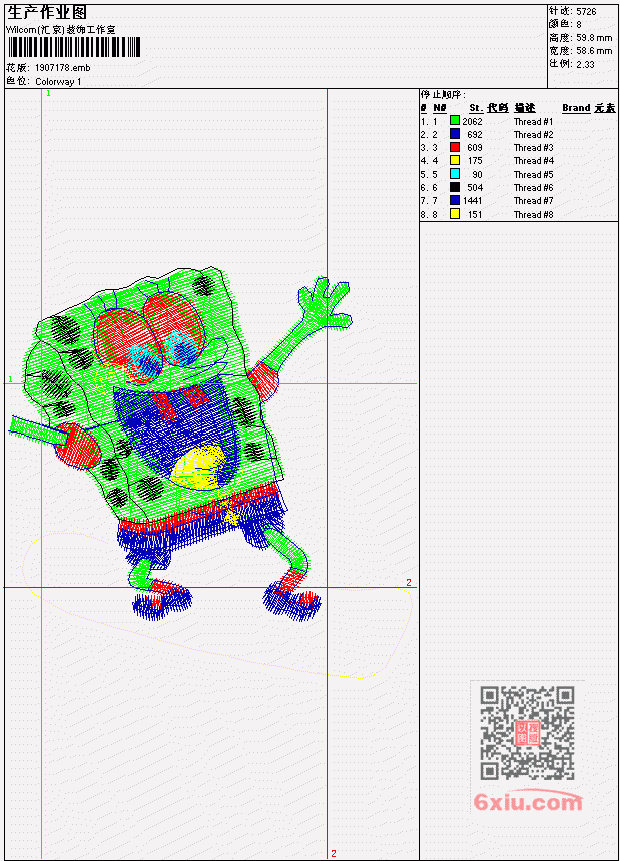The height and width of the screenshot is (861, 620).
Task: Click the stitch count value 5726
Action: [x=586, y=11]
